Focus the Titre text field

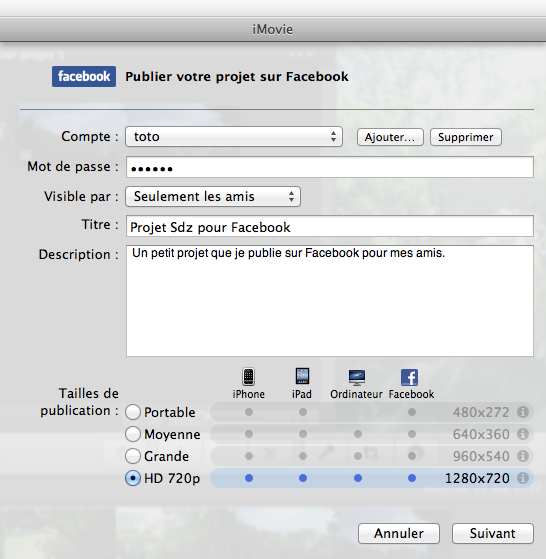point(330,226)
